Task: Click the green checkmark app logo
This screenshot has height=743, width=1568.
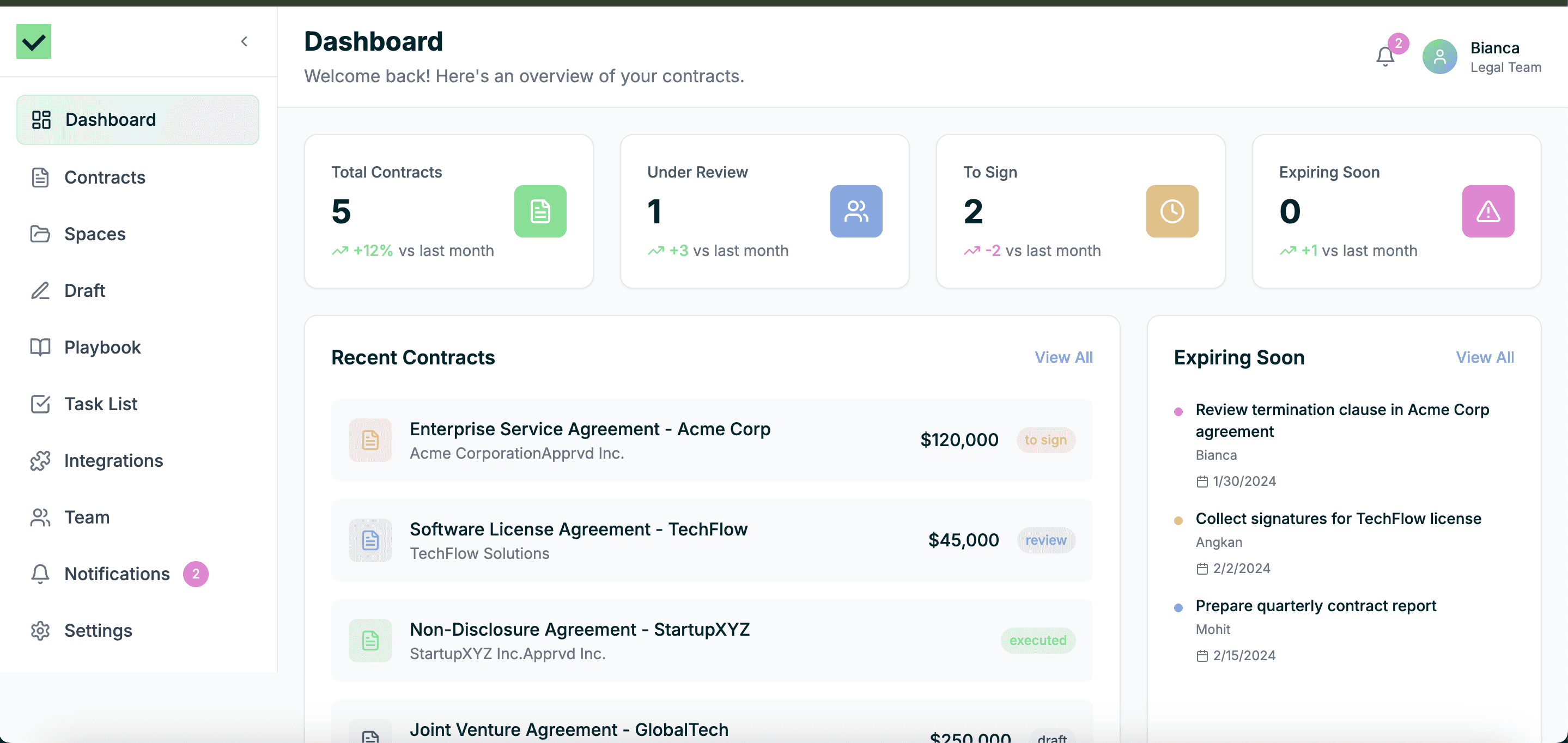Action: 33,41
